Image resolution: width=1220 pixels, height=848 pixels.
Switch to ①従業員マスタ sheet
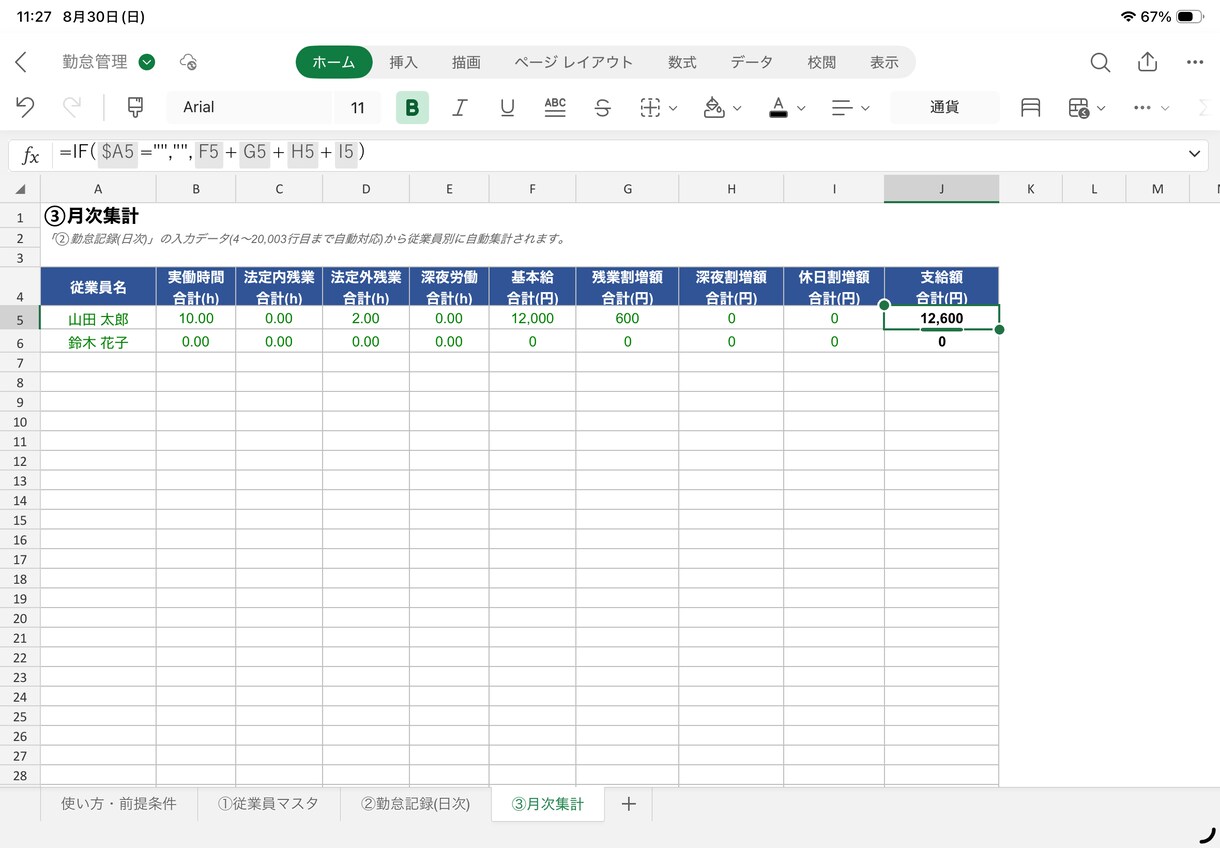pyautogui.click(x=268, y=804)
